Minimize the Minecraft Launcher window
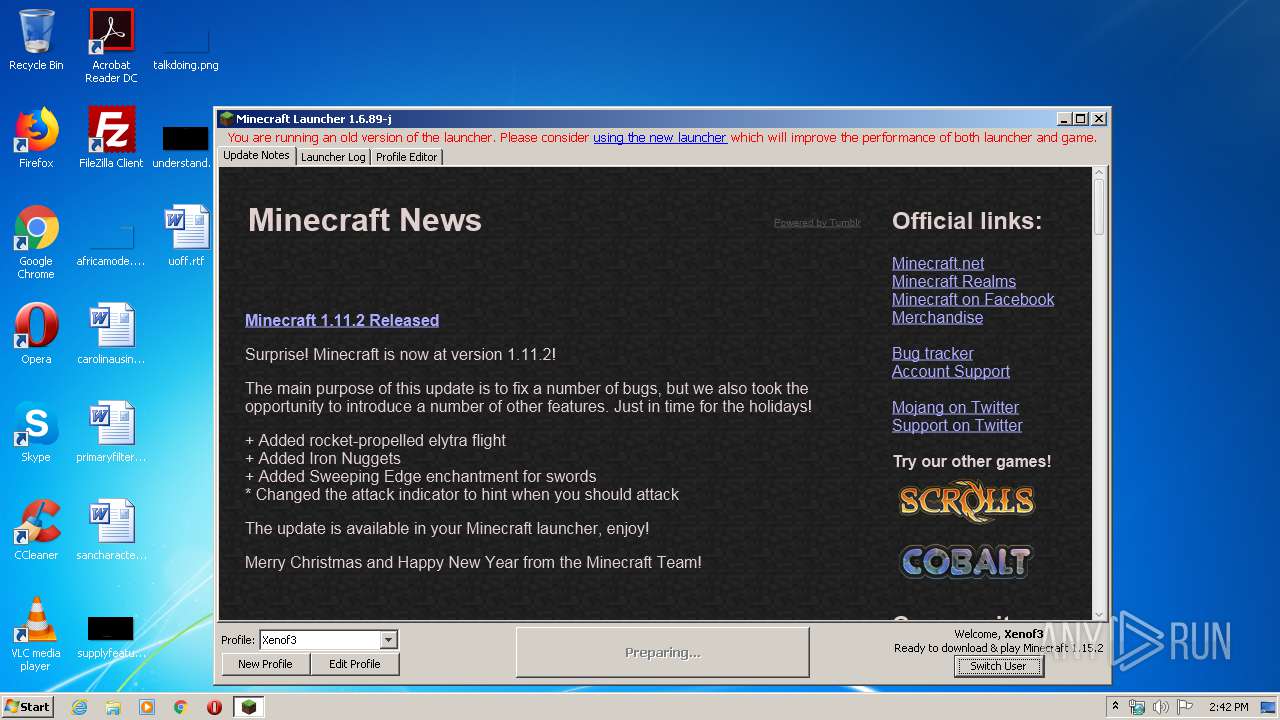Image resolution: width=1280 pixels, height=720 pixels. [1064, 119]
